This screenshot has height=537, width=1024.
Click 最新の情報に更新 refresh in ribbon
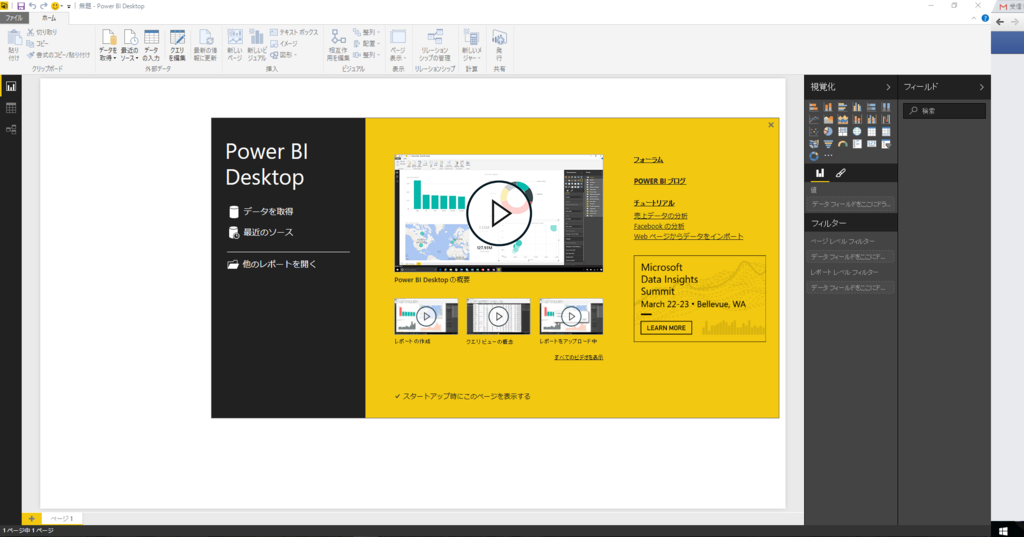click(x=205, y=45)
